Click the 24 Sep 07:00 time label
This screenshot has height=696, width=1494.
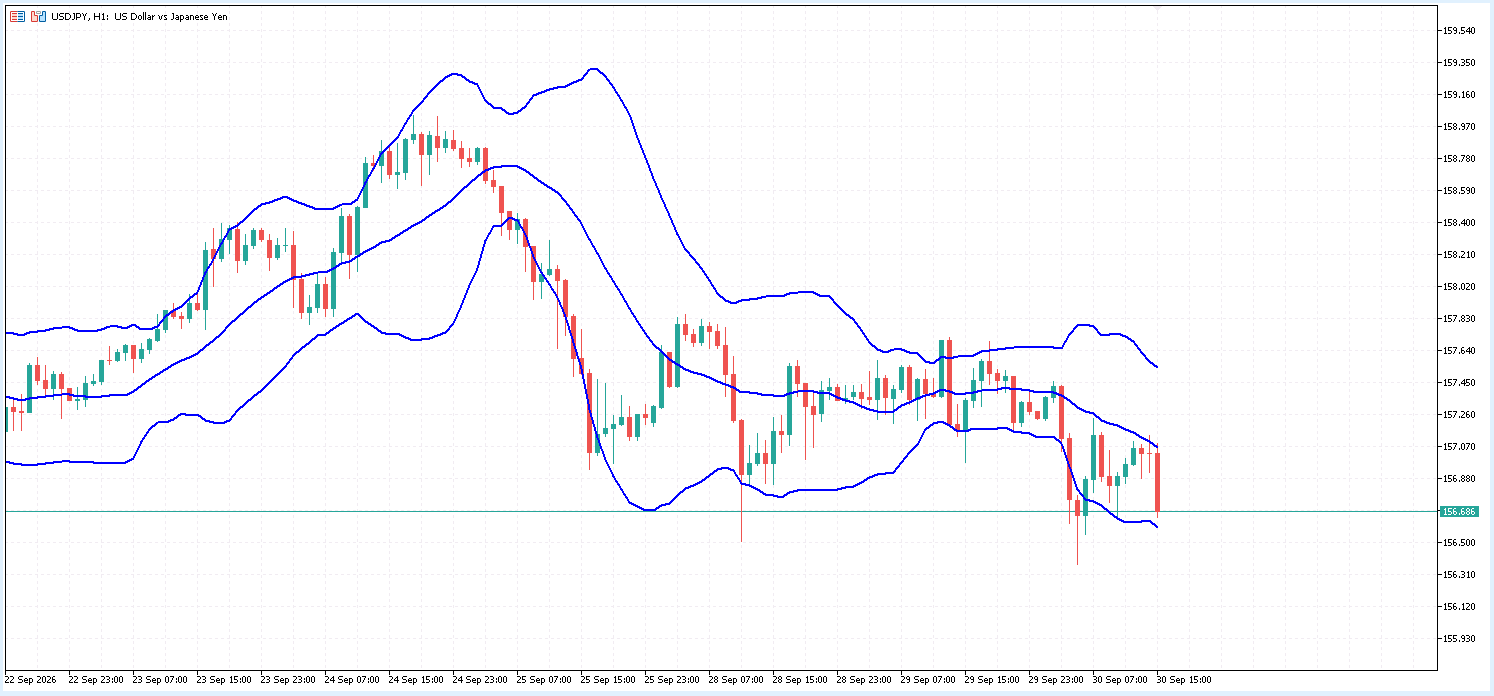(x=352, y=680)
